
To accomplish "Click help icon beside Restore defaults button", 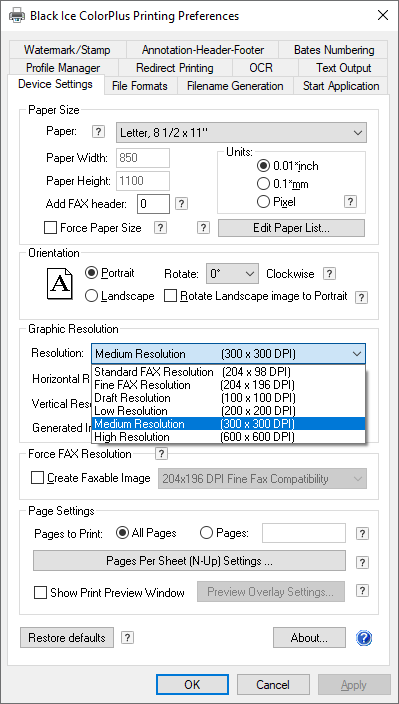I will coord(128,637).
